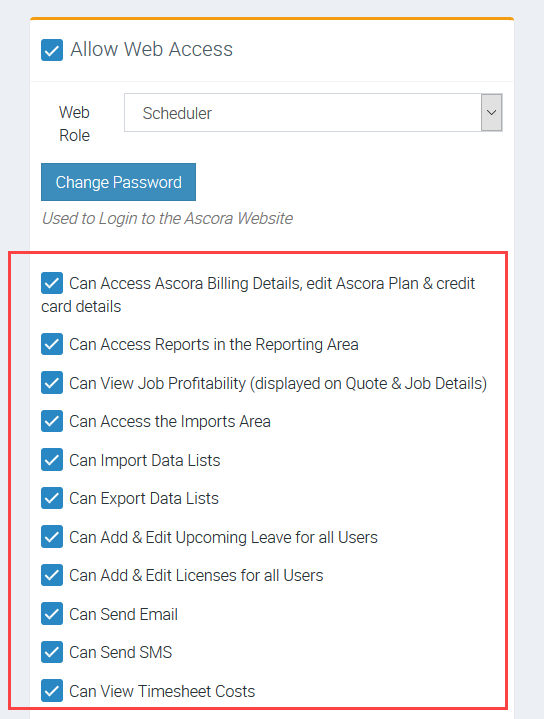Toggle Can Access Ascora Billing Details checkbox
The image size is (544, 719).
click(x=52, y=283)
